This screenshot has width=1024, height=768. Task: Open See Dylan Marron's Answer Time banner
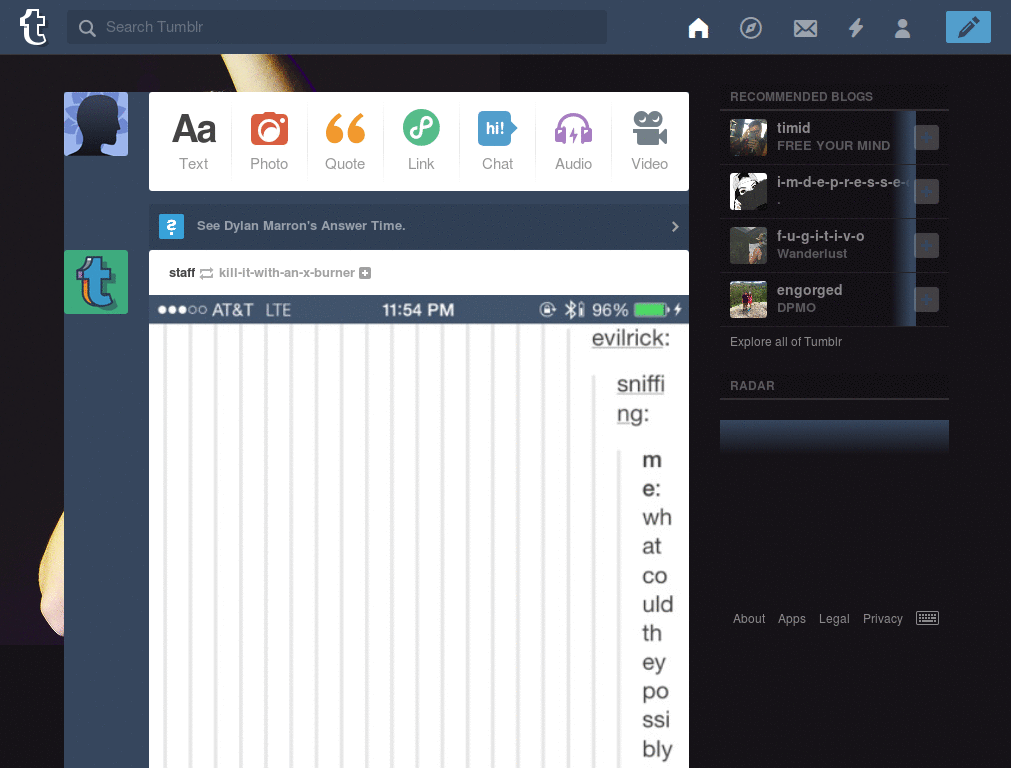pos(419,226)
